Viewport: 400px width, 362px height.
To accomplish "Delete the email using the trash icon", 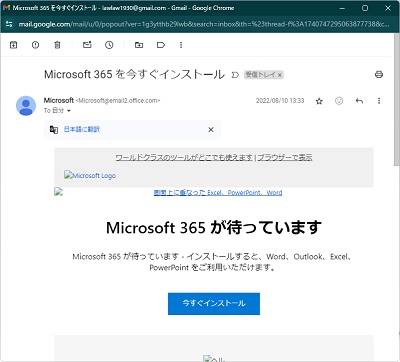I will point(57,45).
